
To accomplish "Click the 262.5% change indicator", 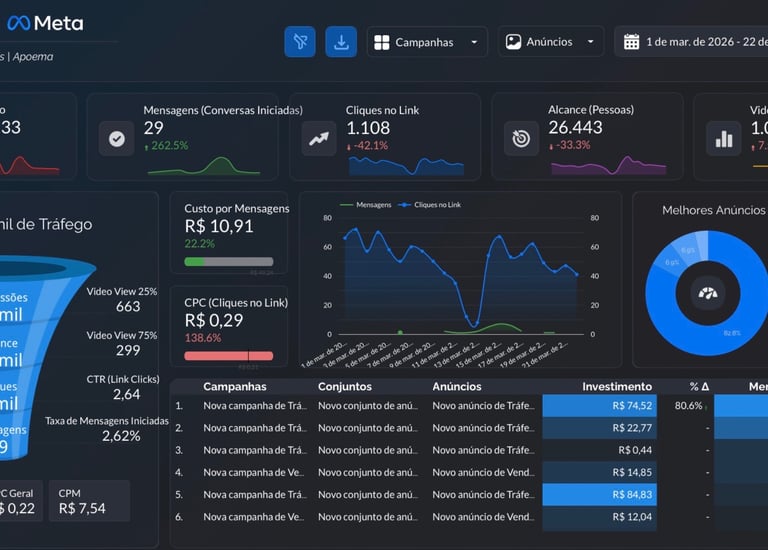I will coord(166,145).
